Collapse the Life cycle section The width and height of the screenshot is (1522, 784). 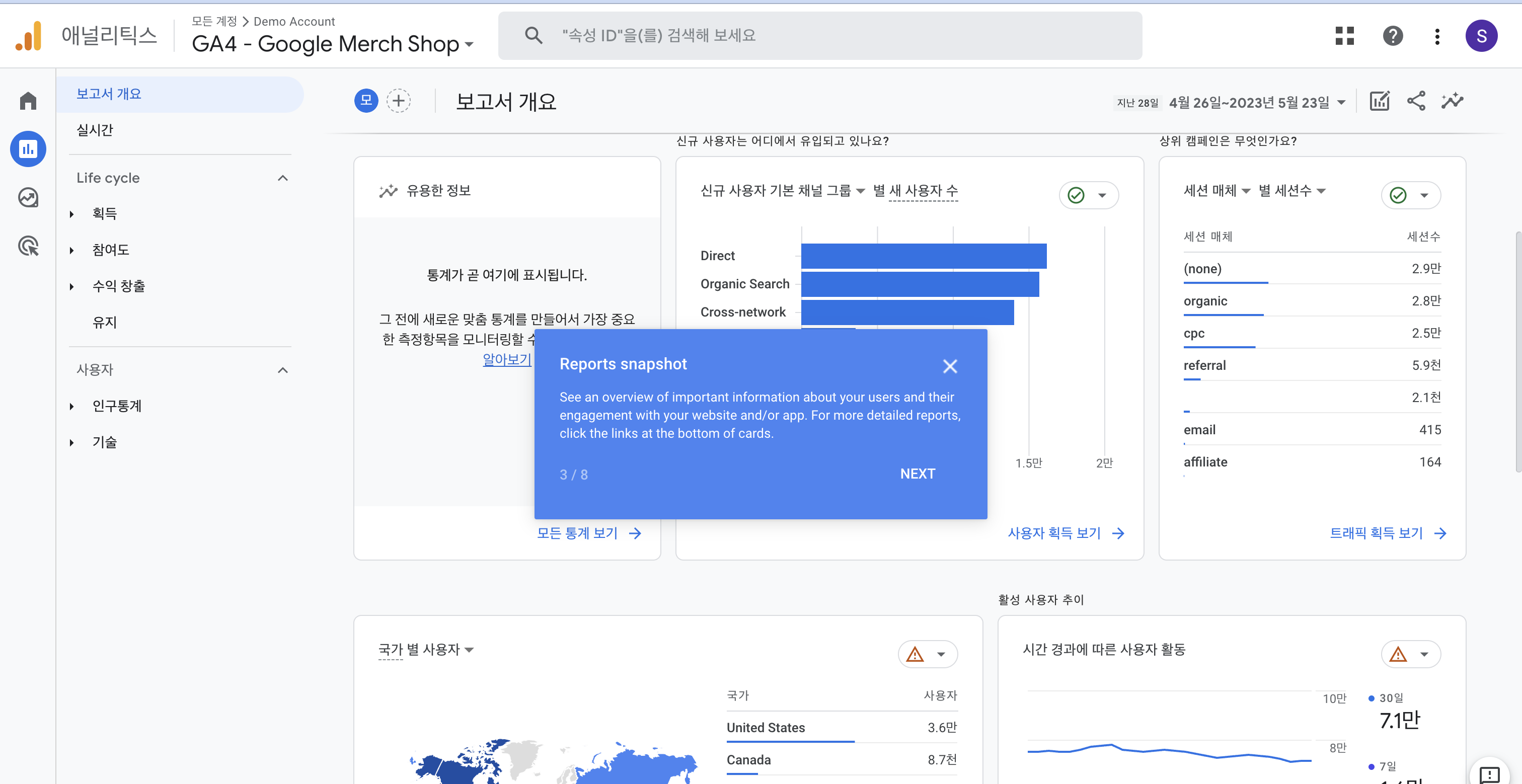point(282,179)
